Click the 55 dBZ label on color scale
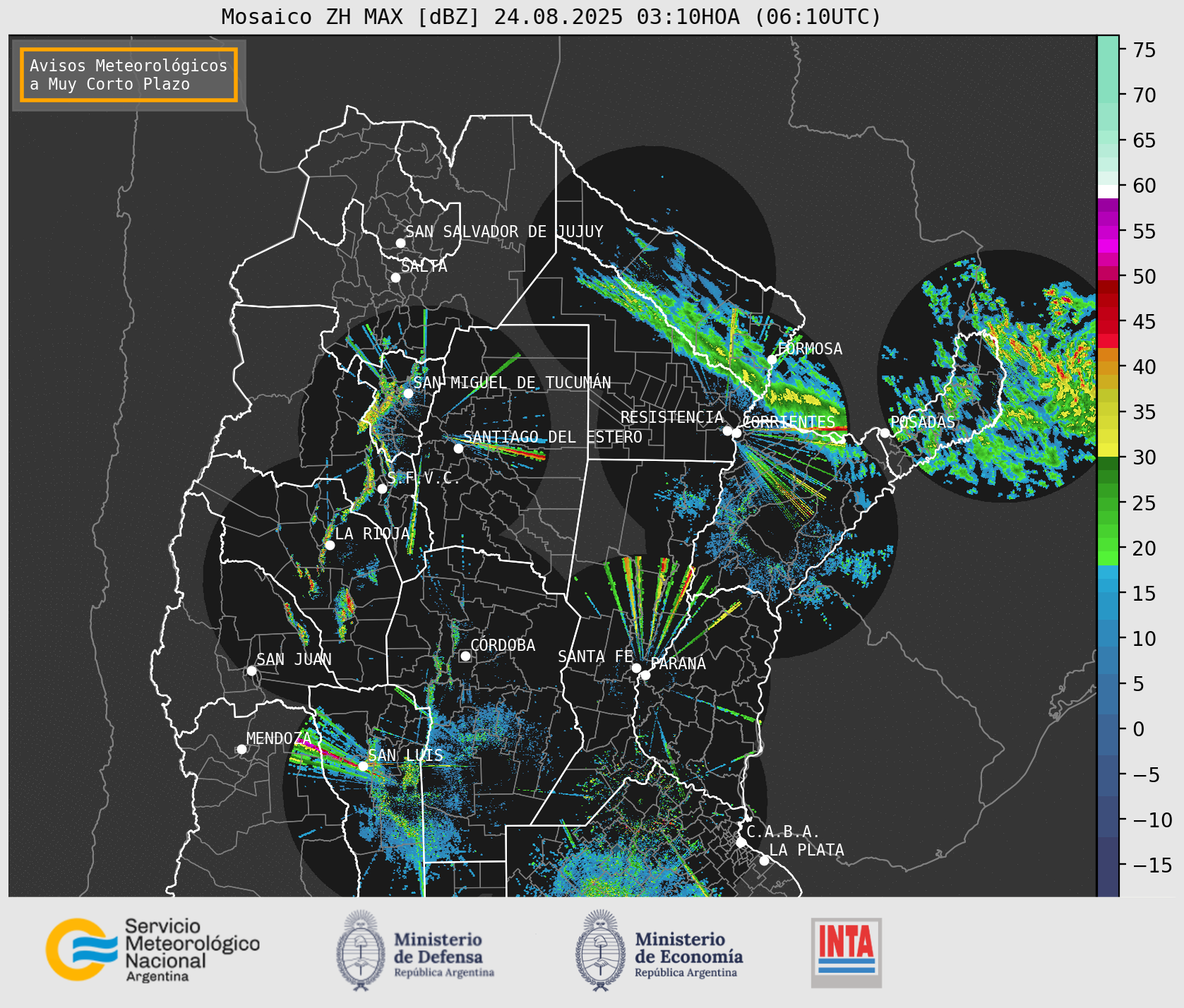Image resolution: width=1184 pixels, height=1008 pixels. click(x=1144, y=231)
